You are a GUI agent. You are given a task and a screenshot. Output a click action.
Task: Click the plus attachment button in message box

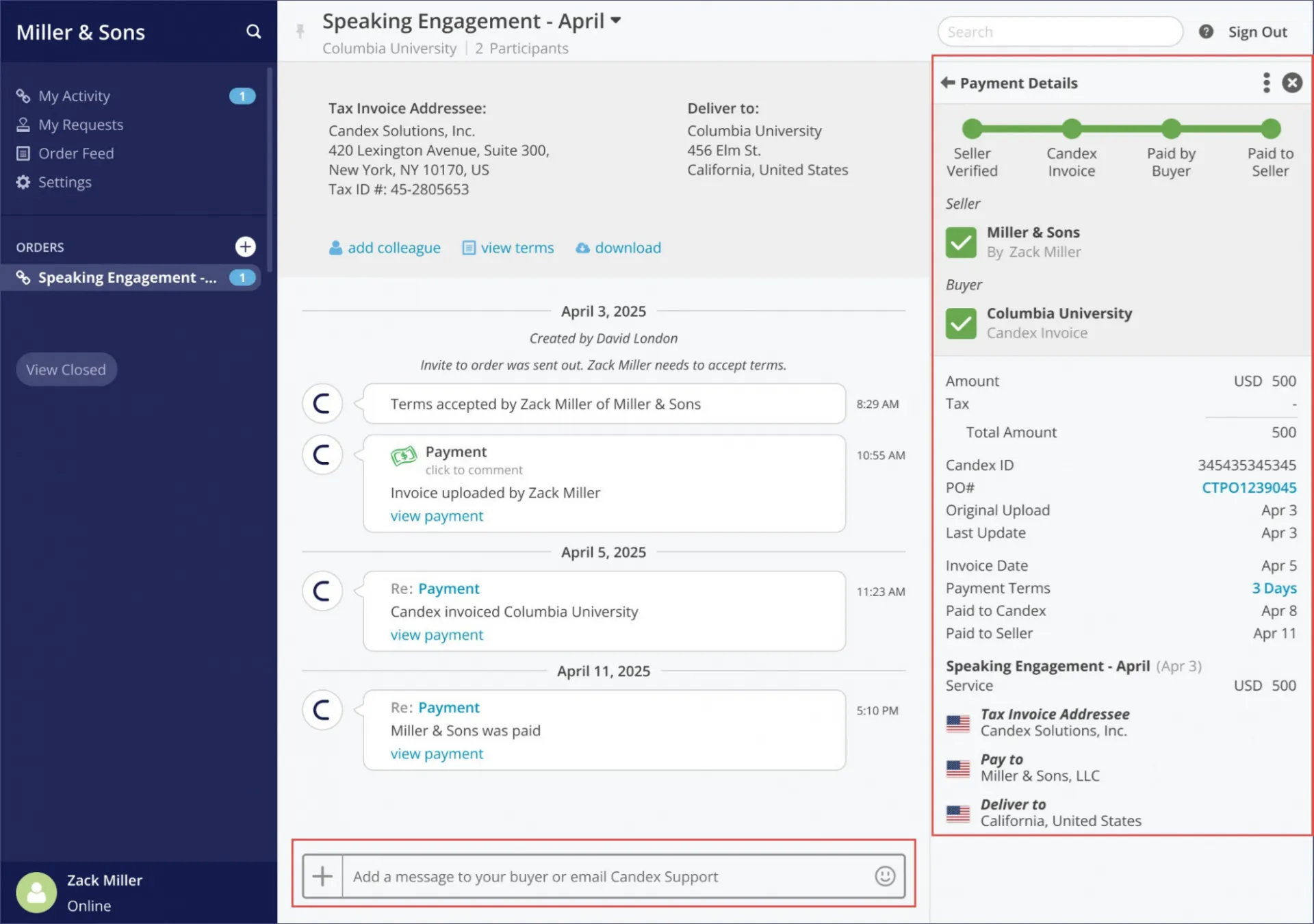click(x=322, y=876)
